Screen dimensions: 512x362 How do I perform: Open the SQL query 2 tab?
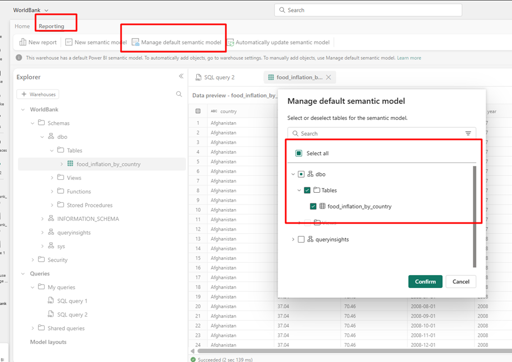(x=215, y=77)
